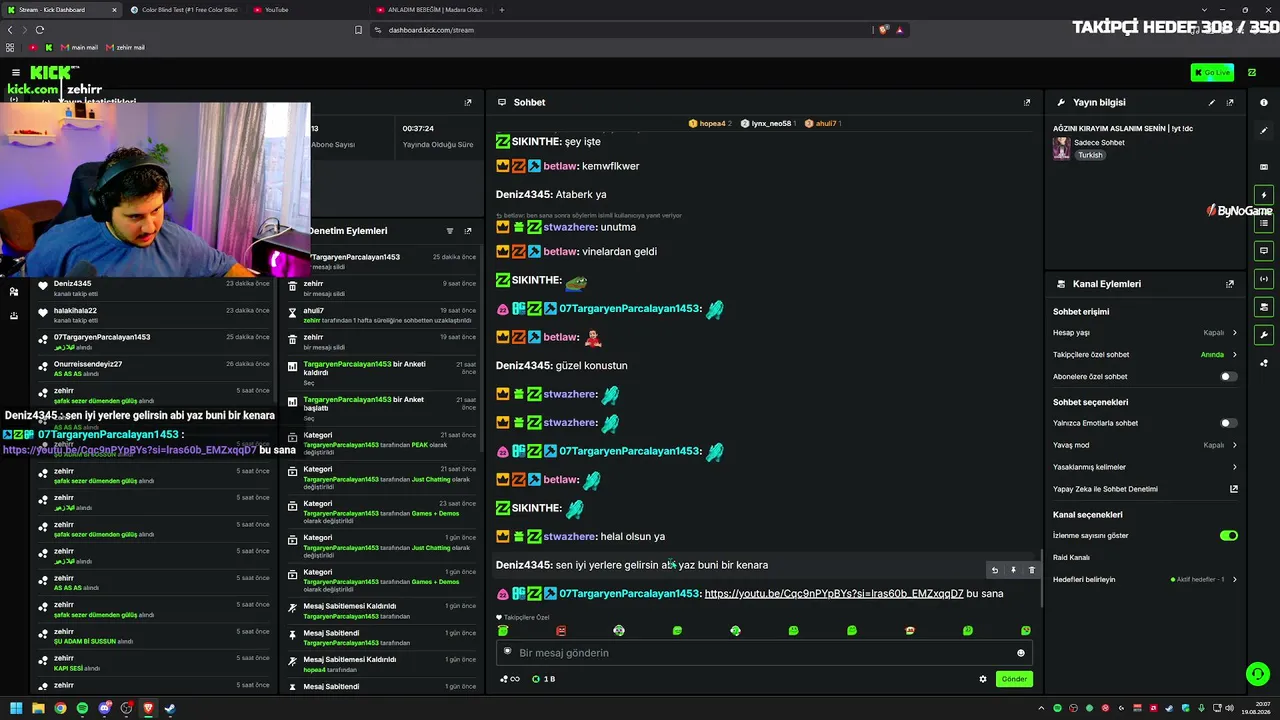This screenshot has width=1280, height=720.
Task: Pop out the Denetim Eylemleri panel
Action: 468,231
